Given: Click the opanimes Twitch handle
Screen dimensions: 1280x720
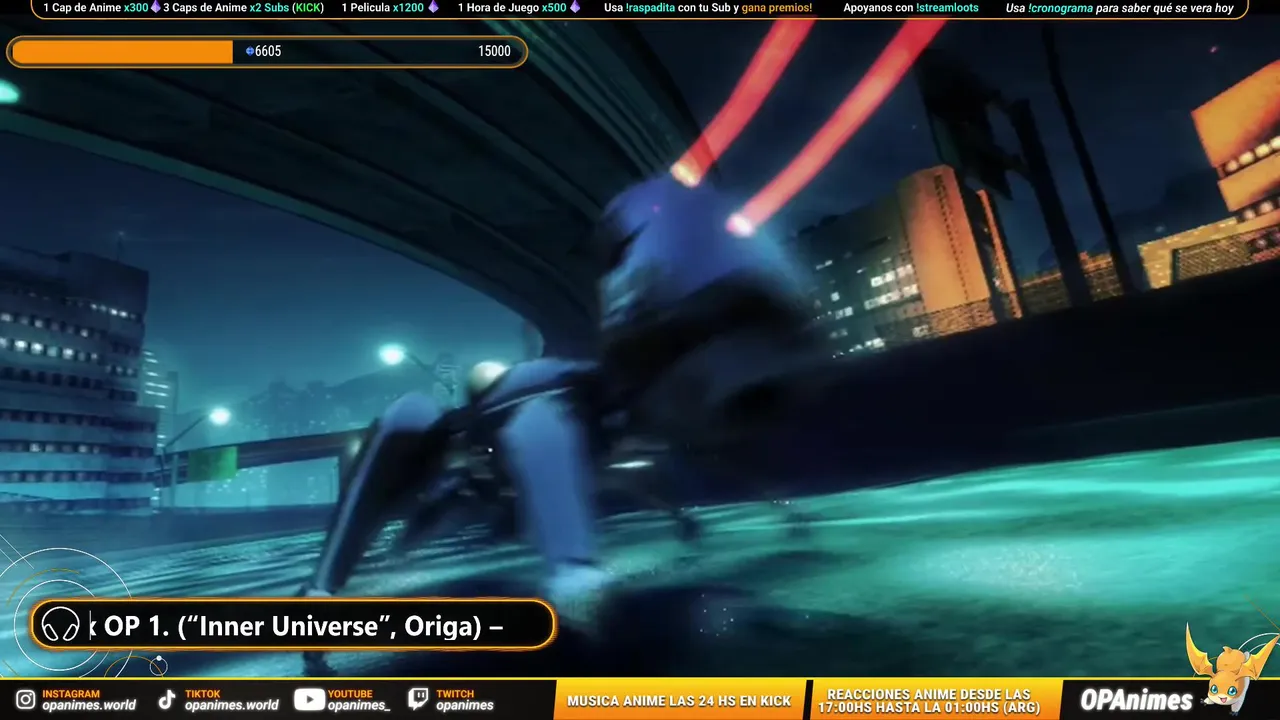Looking at the screenshot, I should (465, 705).
